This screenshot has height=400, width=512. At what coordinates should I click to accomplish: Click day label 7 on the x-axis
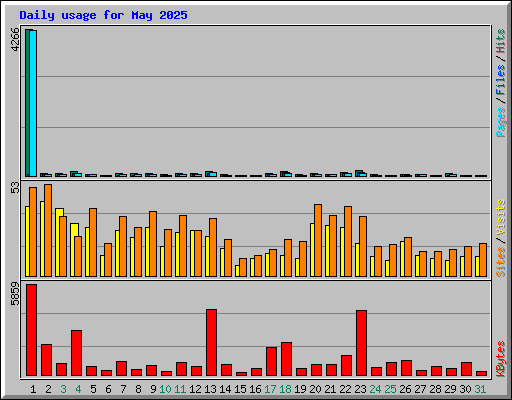[123, 389]
